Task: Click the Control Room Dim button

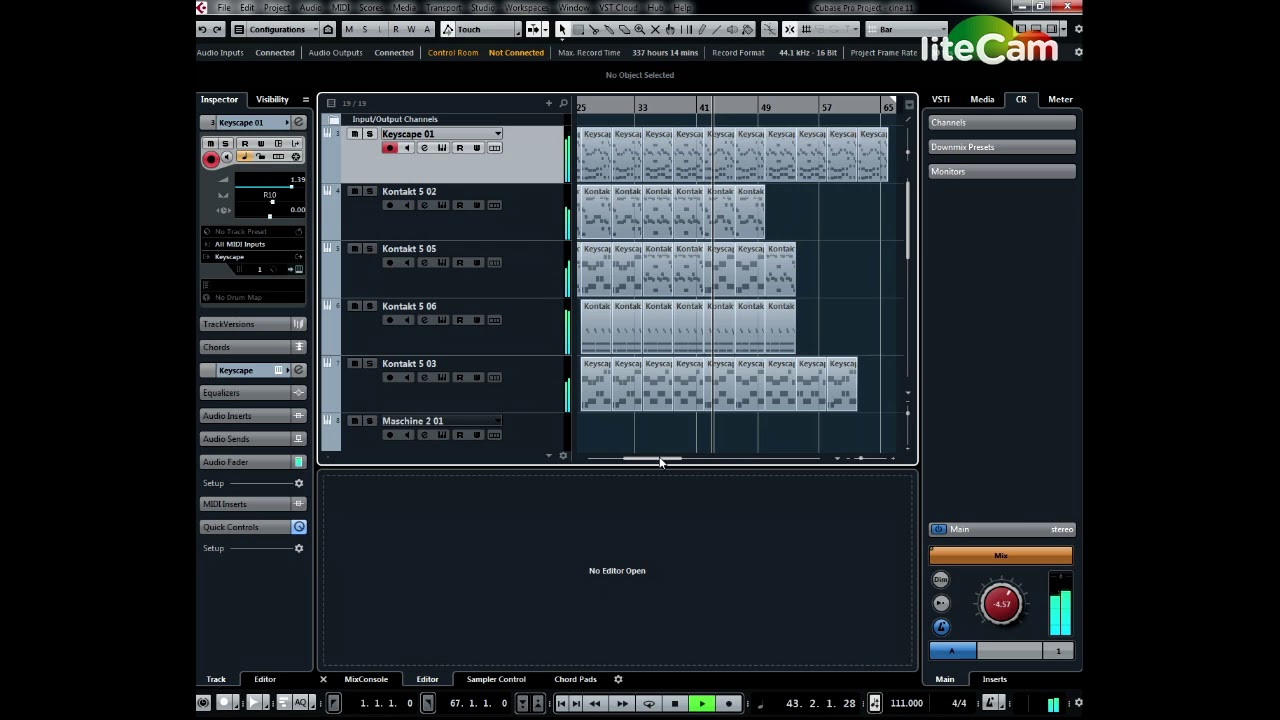Action: click(x=941, y=580)
